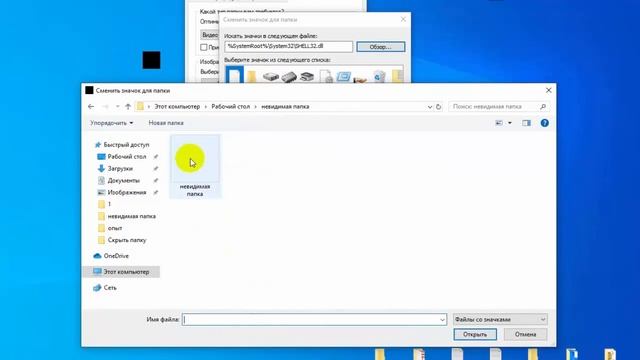Viewport: 640px width, 360px height.
Task: Click the folder icon in address bar
Action: point(140,107)
